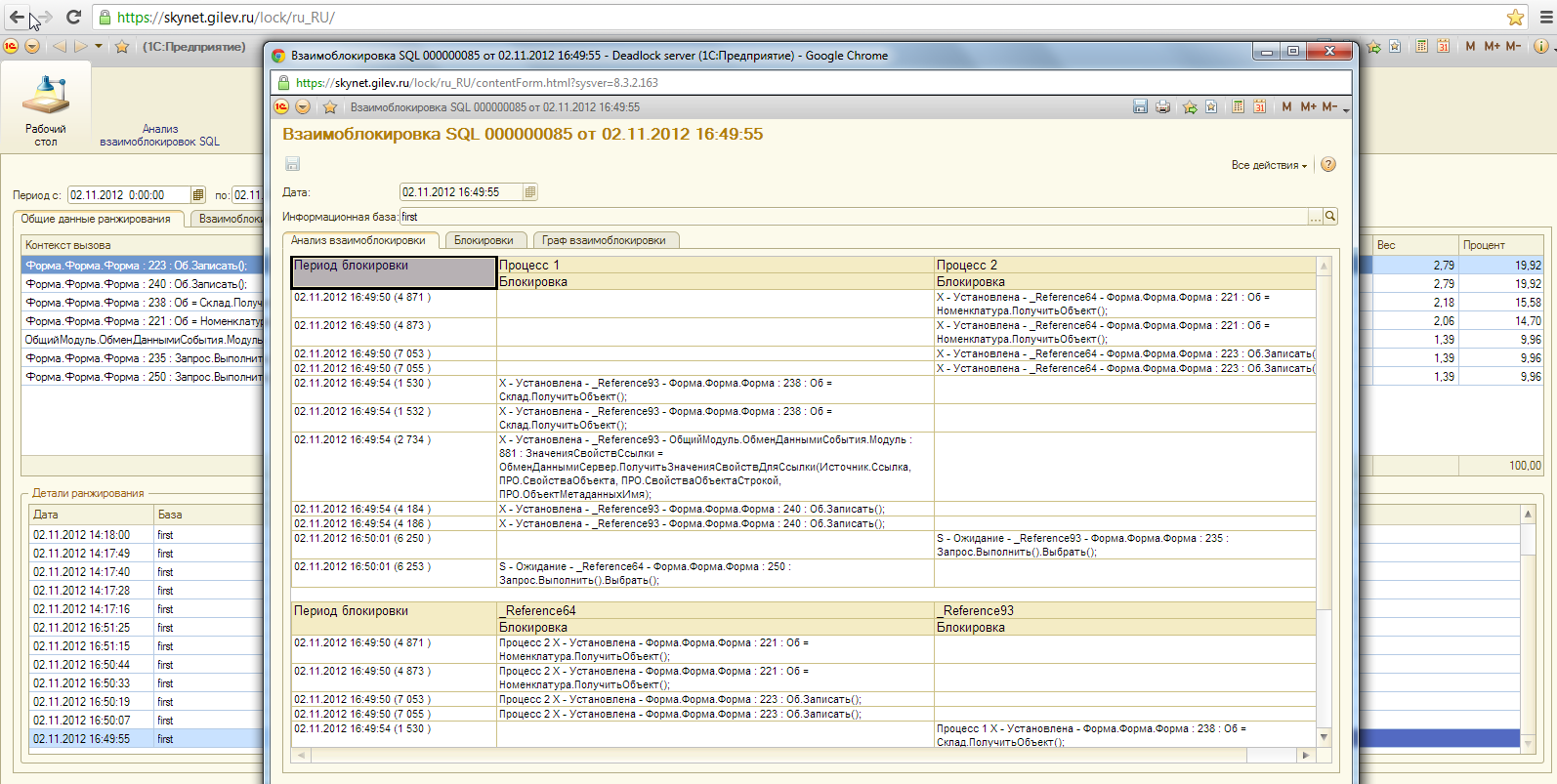Viewport: 1557px width, 784px height.
Task: Click M+ button in the main window toolbar
Action: pos(1492,46)
